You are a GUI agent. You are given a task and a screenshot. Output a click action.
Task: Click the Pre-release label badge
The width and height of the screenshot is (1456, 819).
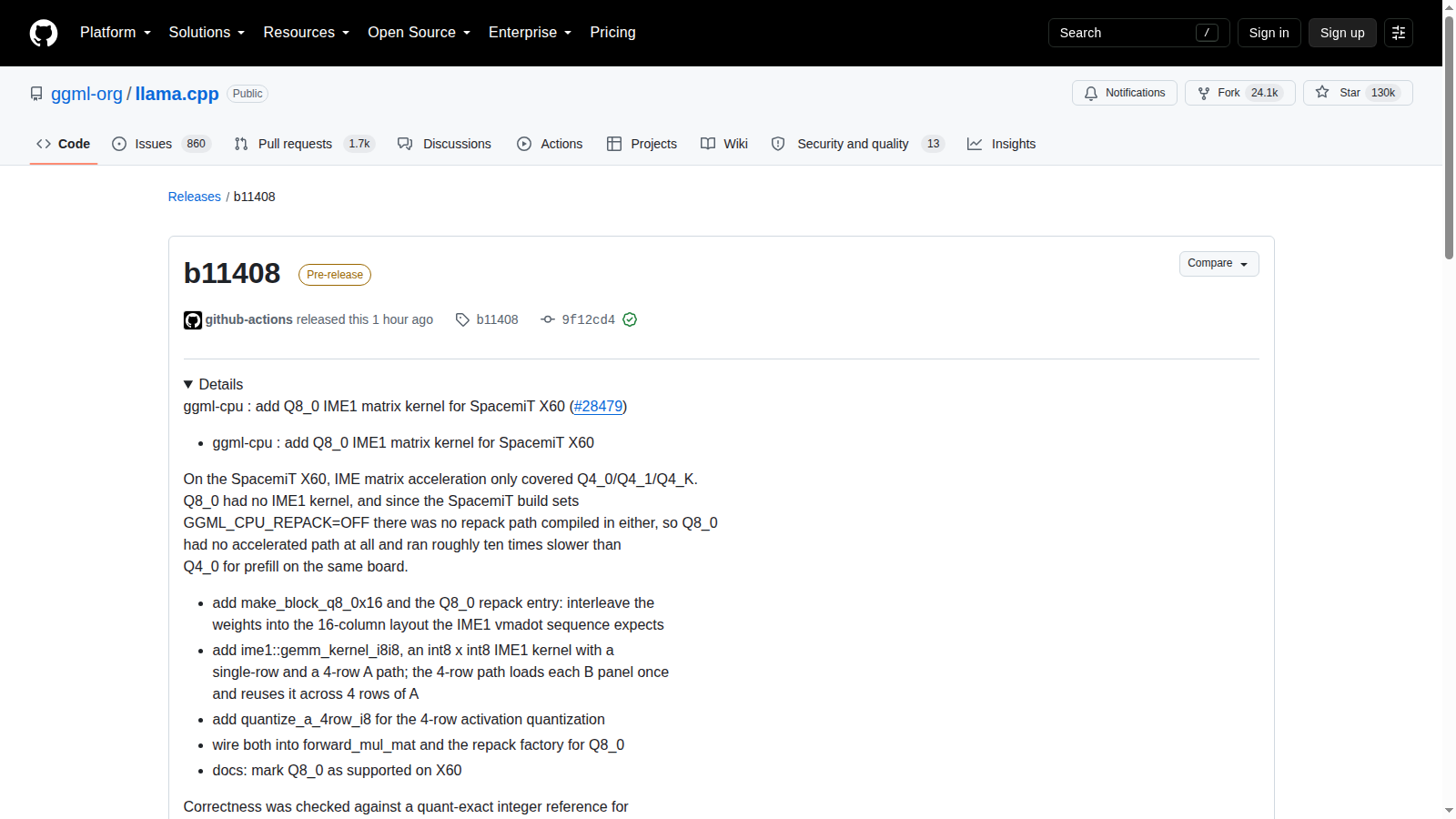[x=335, y=275]
